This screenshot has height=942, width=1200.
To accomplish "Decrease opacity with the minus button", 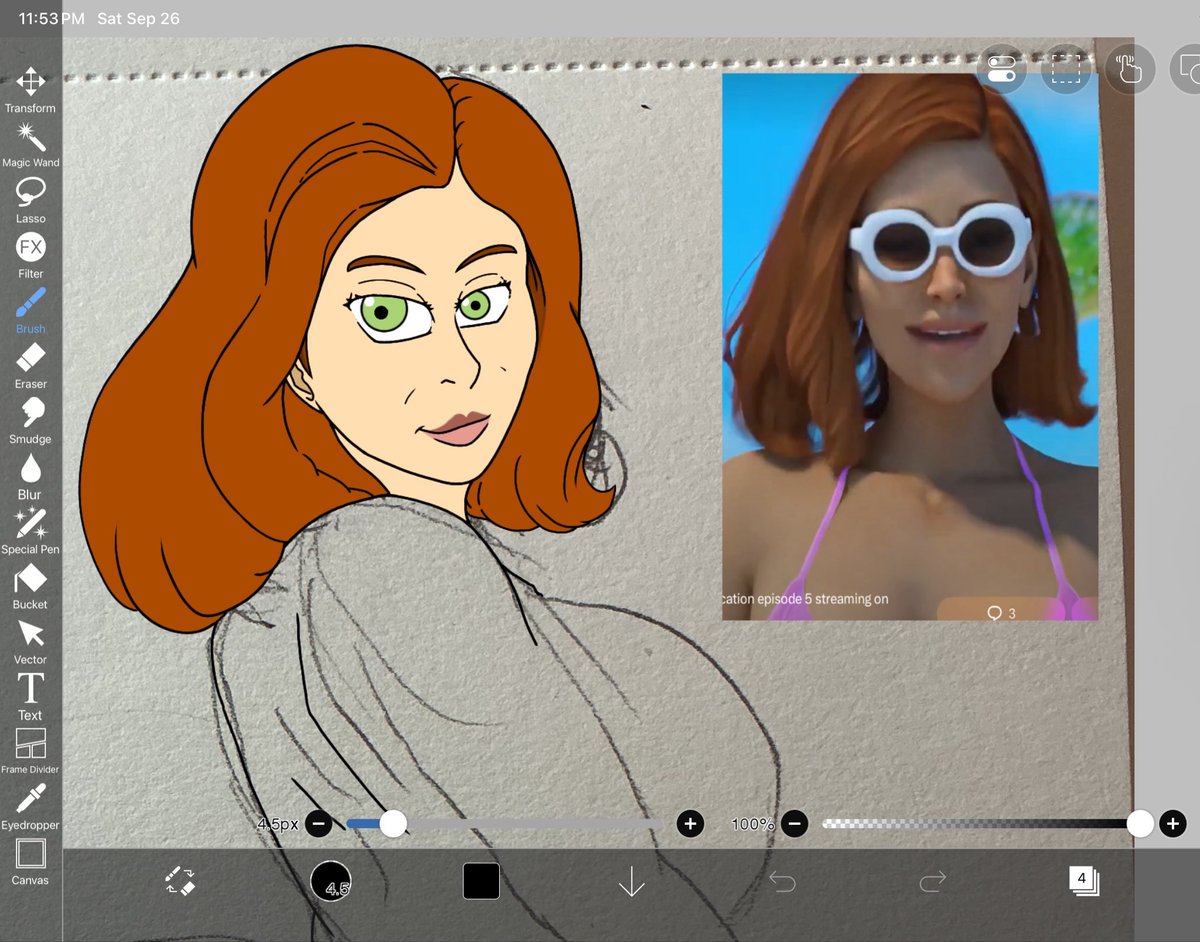I will (x=795, y=824).
